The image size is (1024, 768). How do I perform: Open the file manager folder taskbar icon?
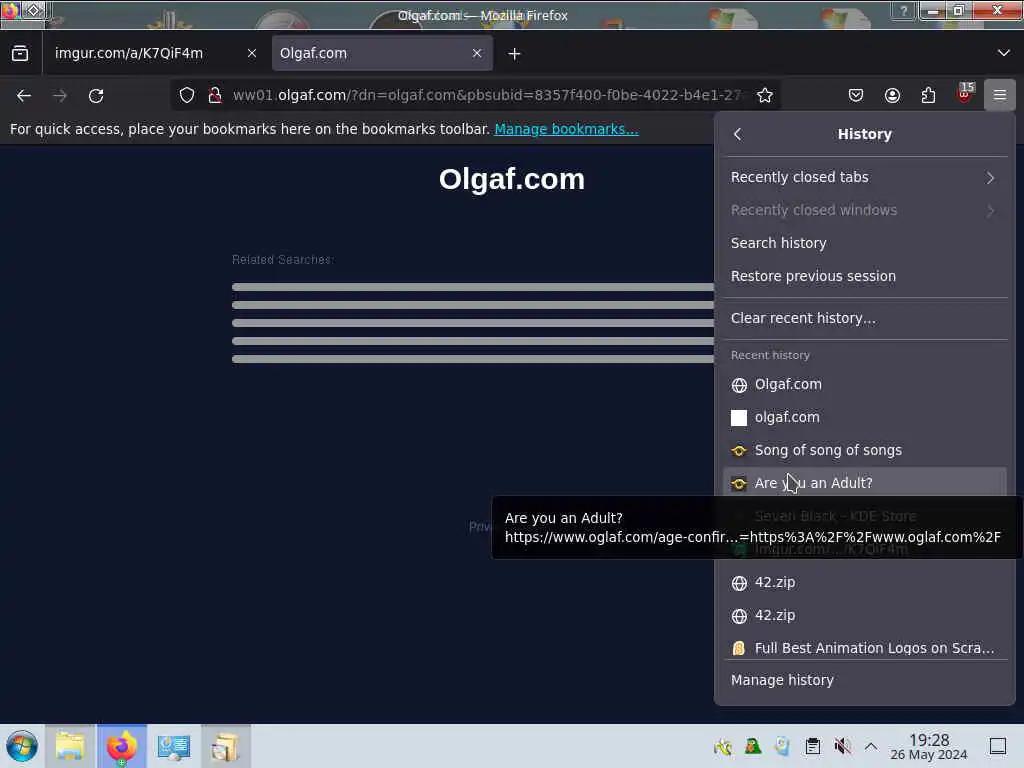click(x=70, y=746)
